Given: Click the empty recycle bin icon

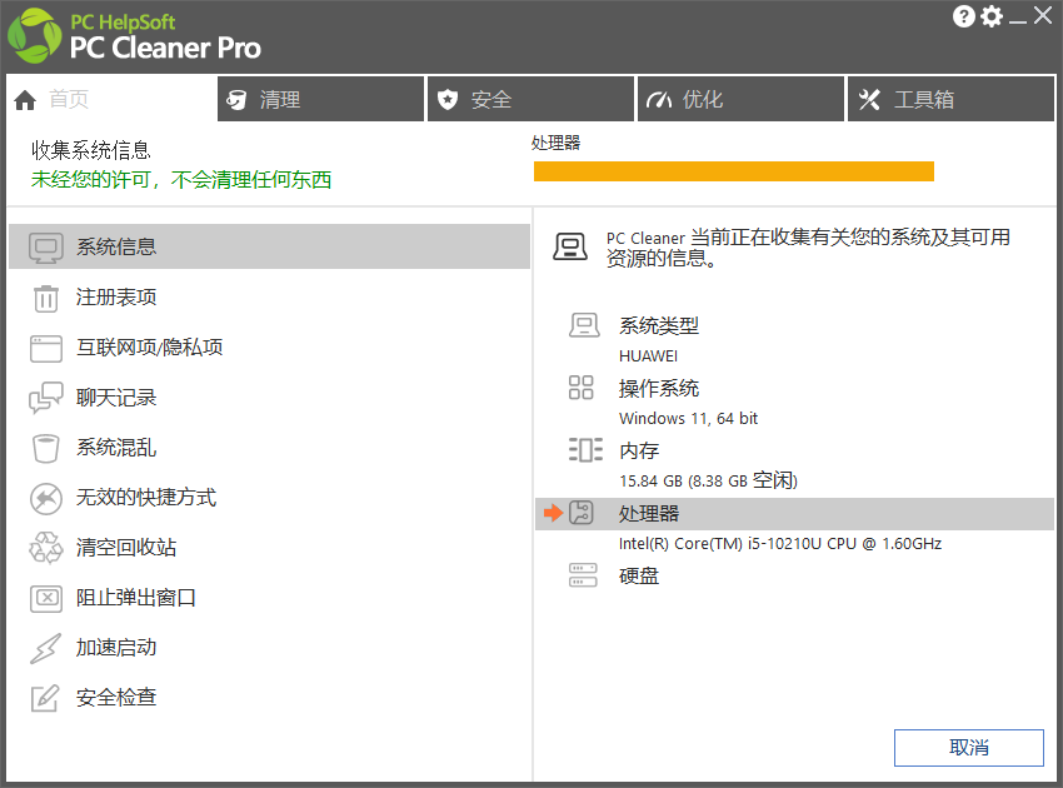Looking at the screenshot, I should pos(46,548).
